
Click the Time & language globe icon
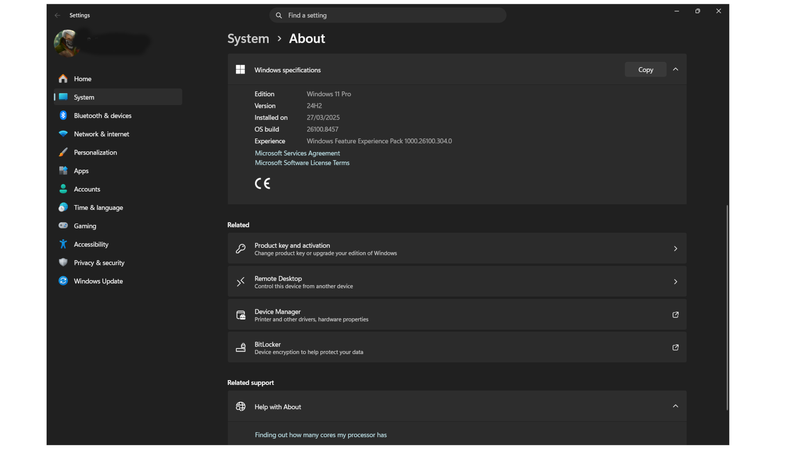point(63,207)
